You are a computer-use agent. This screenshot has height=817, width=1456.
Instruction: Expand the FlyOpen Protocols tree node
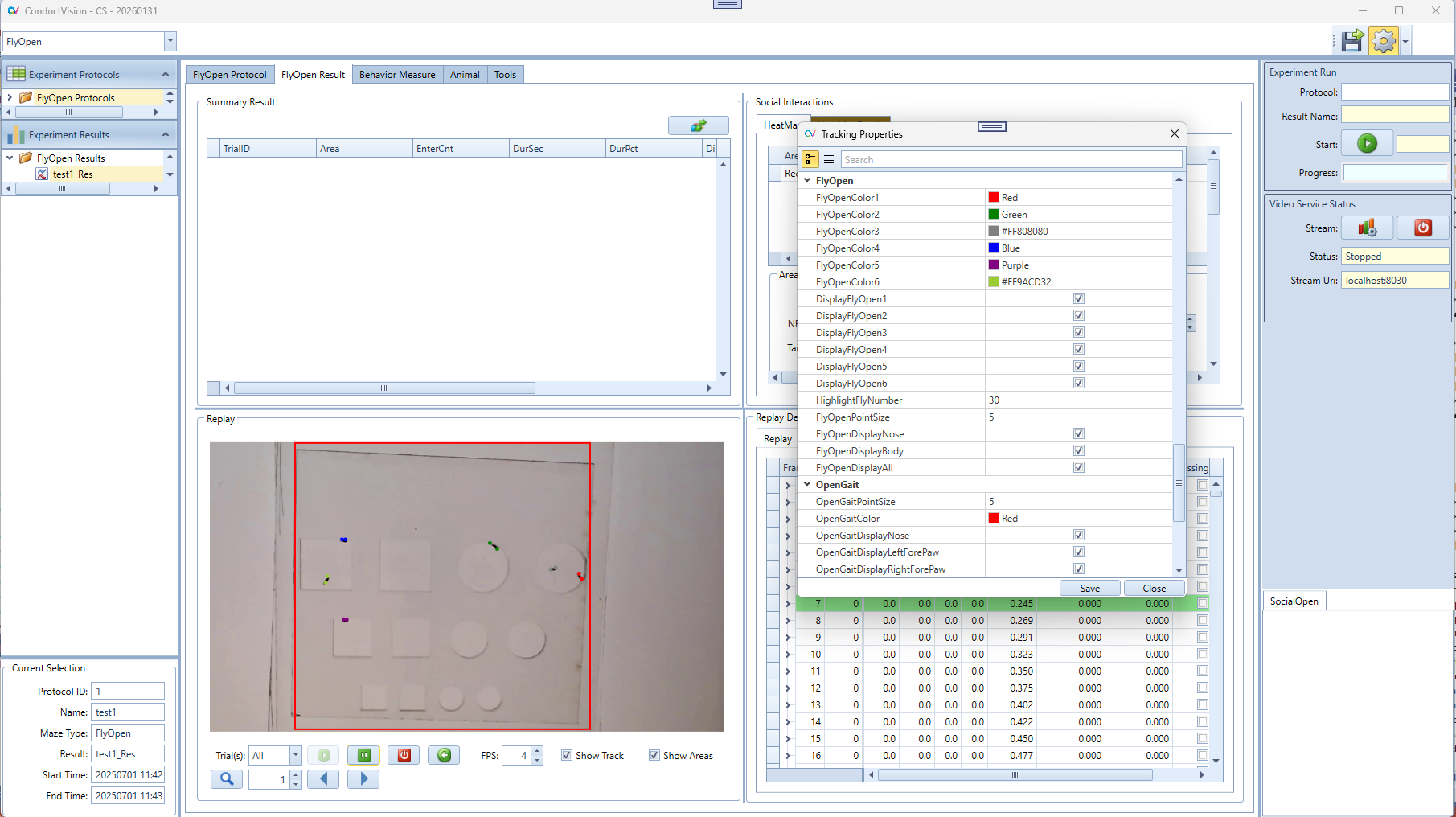click(10, 98)
